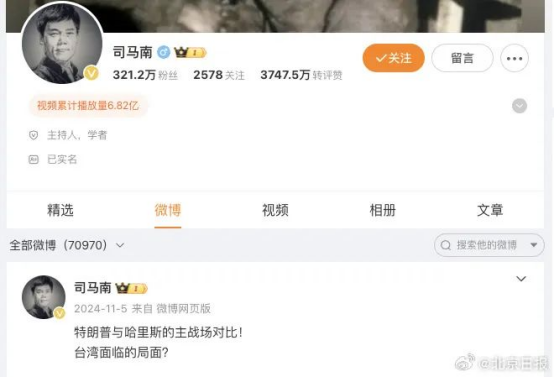
Task: Expand the post options chevron
Action: pos(521,279)
